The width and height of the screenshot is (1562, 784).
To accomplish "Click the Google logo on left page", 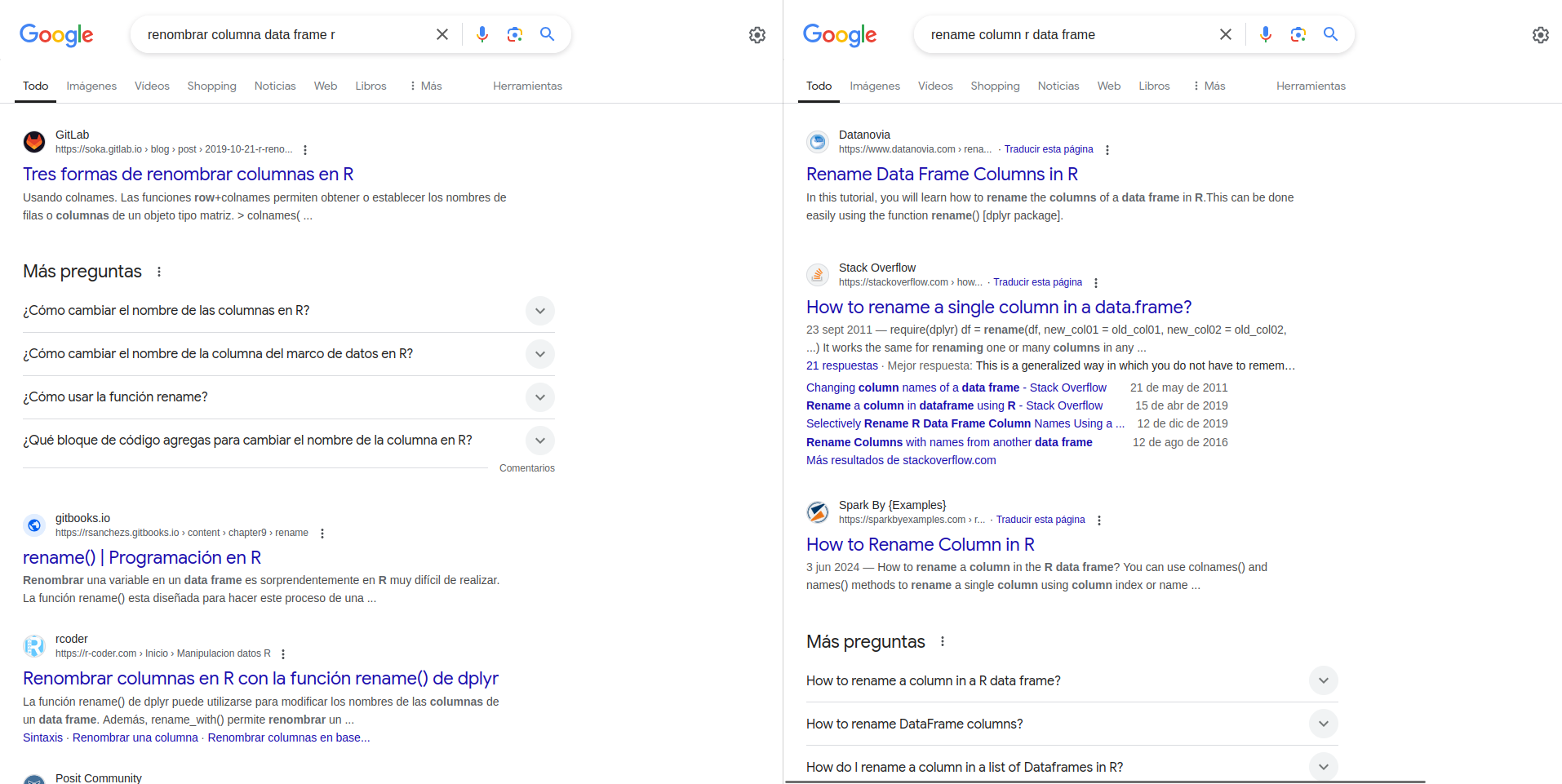I will 56,34.
